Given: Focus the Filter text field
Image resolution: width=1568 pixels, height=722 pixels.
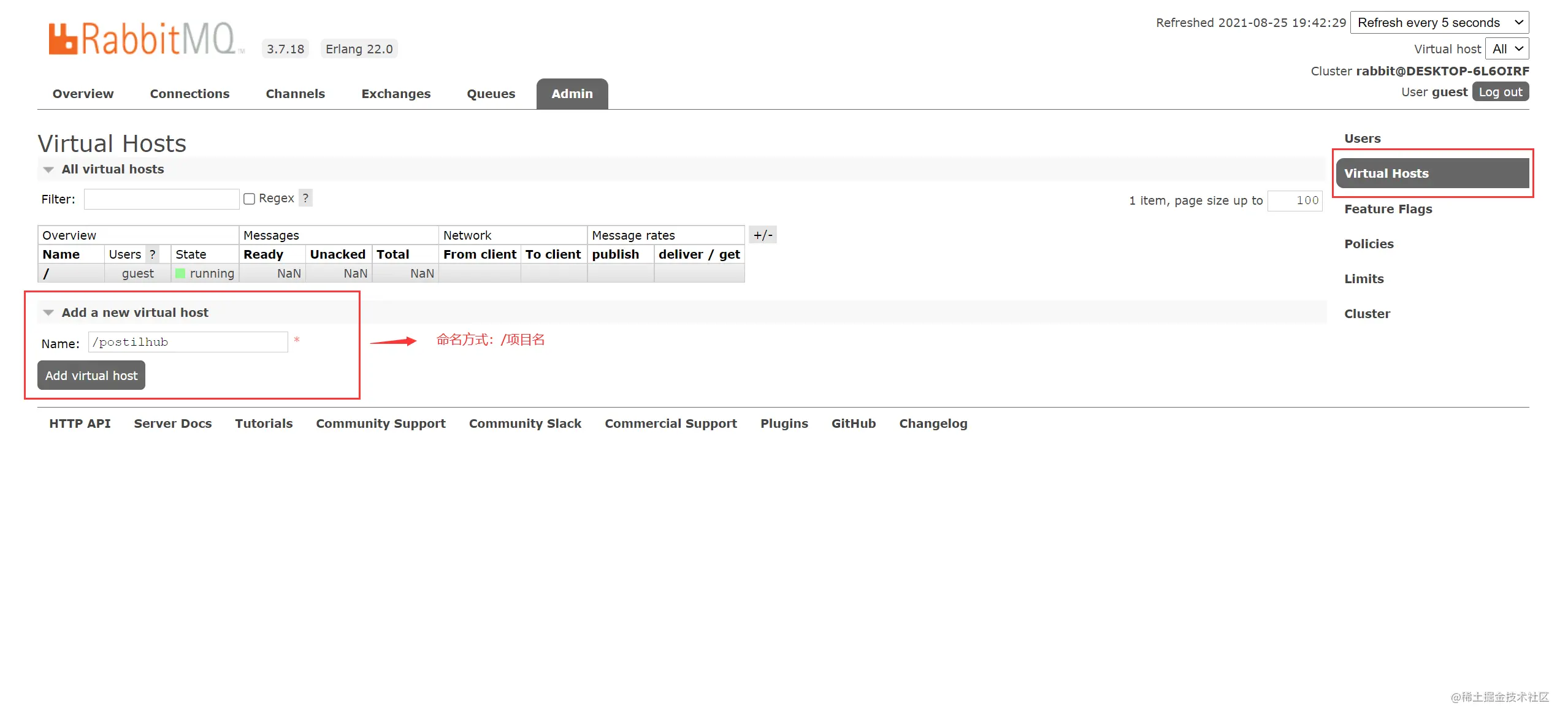Looking at the screenshot, I should click(x=161, y=199).
